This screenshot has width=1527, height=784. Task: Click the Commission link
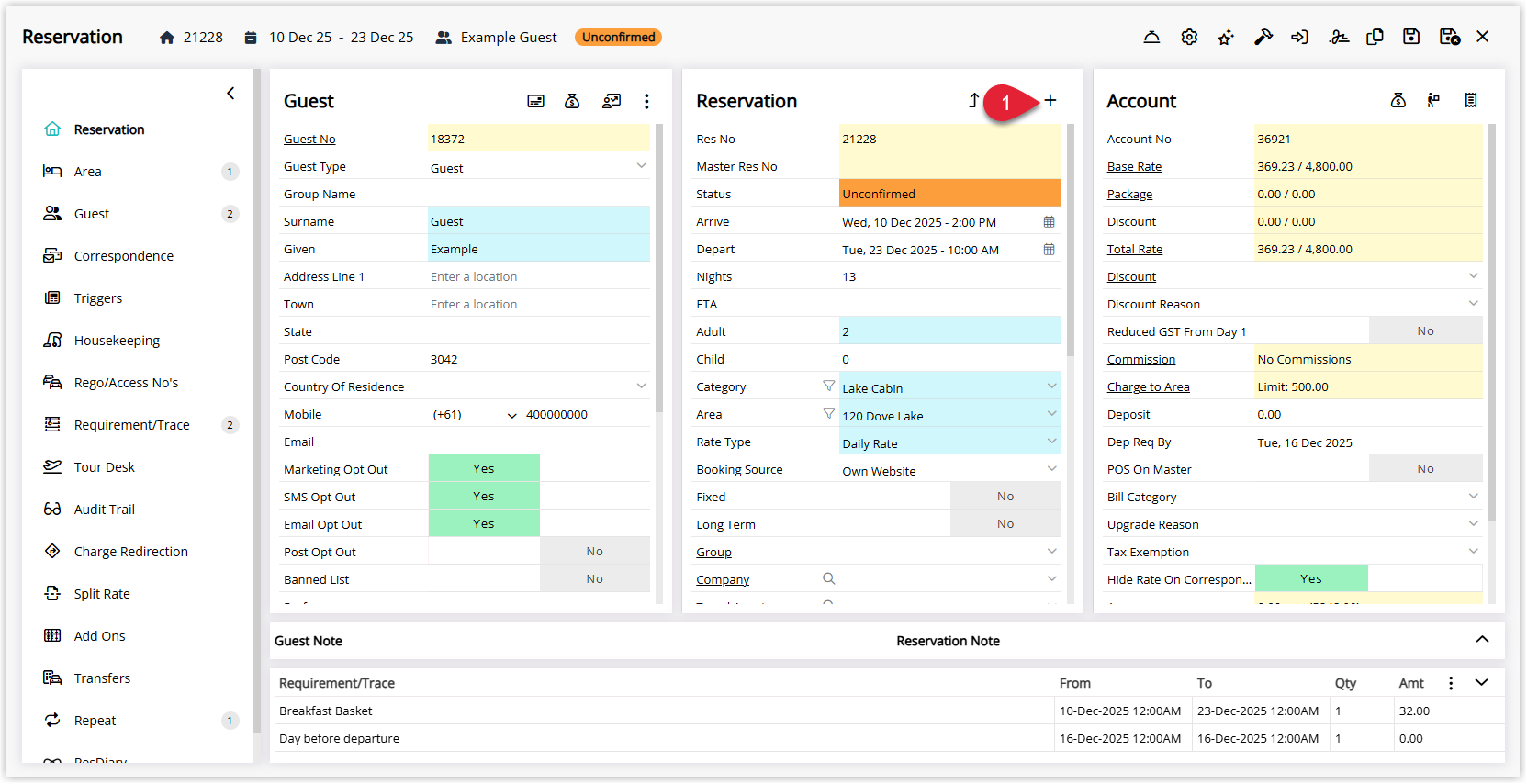pos(1141,359)
